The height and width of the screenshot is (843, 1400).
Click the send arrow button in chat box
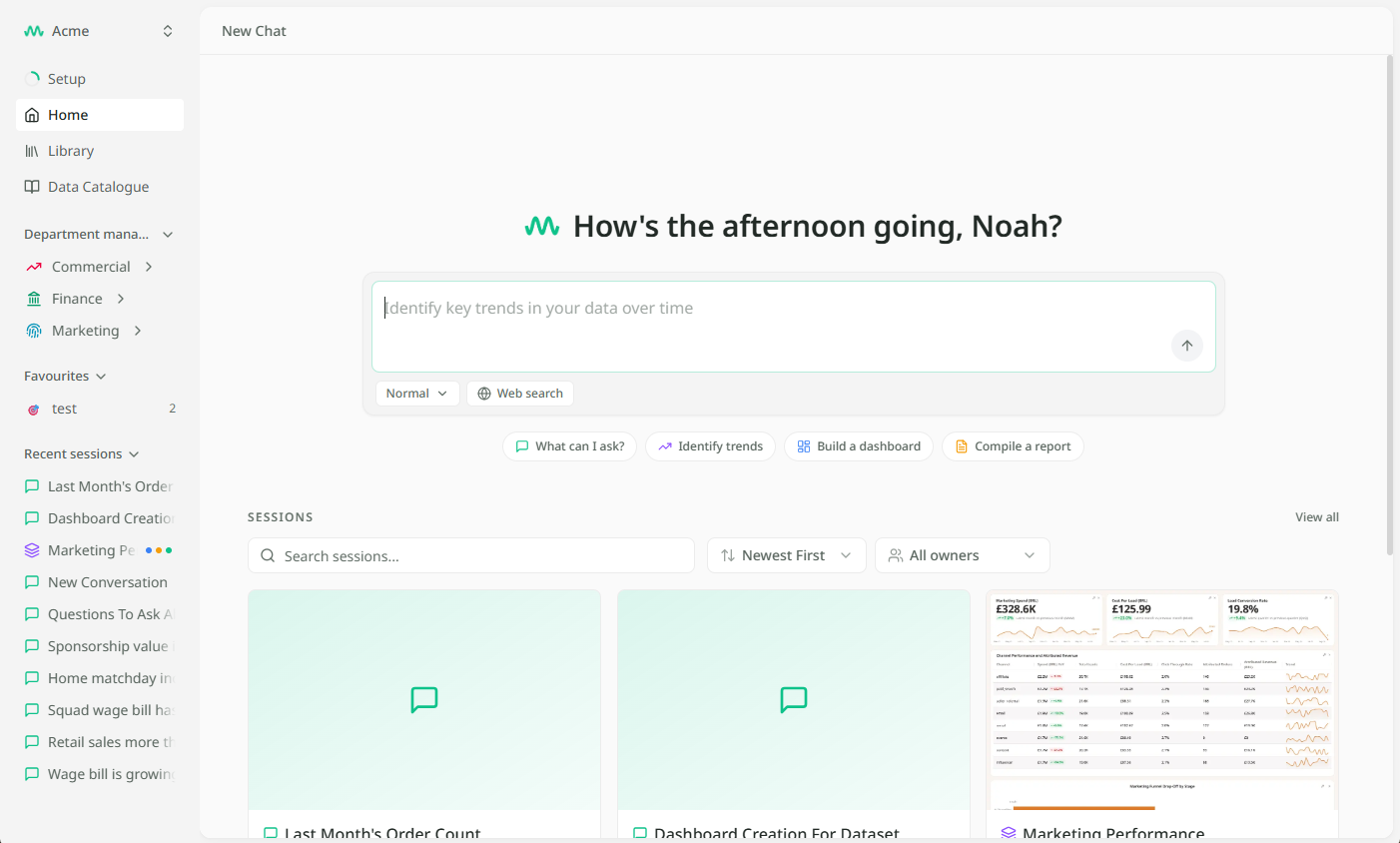coord(1186,346)
